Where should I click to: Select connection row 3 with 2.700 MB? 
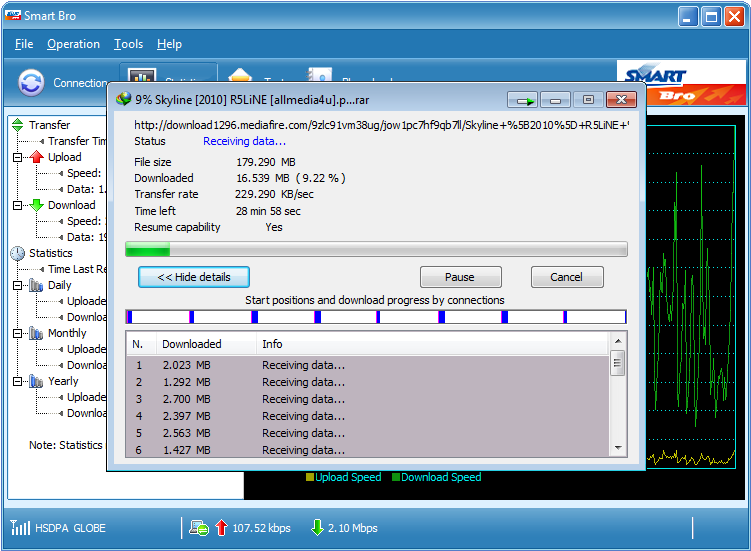(367, 399)
